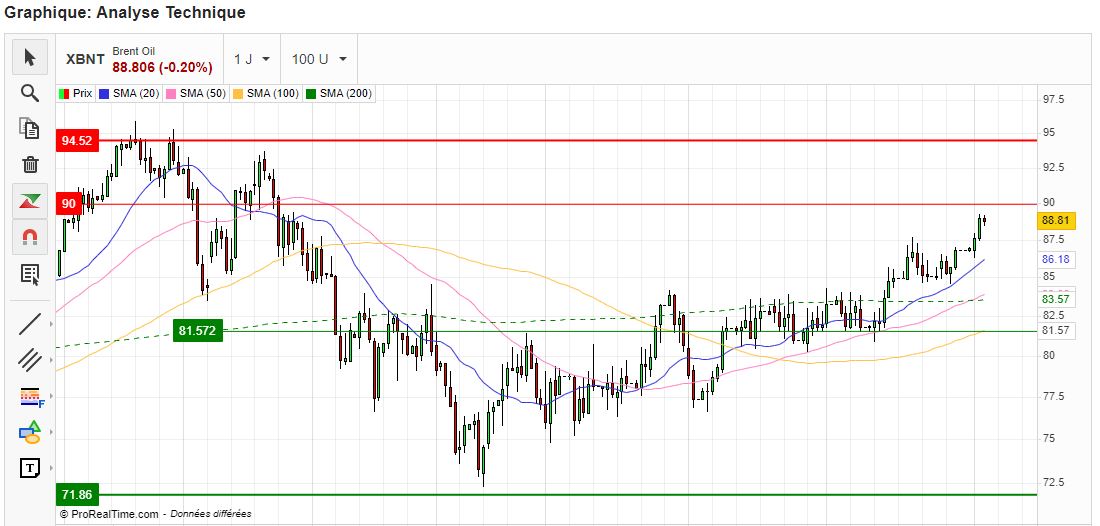Image resolution: width=1100 pixels, height=526 pixels.
Task: Select the text annotation tool
Action: pos(30,467)
